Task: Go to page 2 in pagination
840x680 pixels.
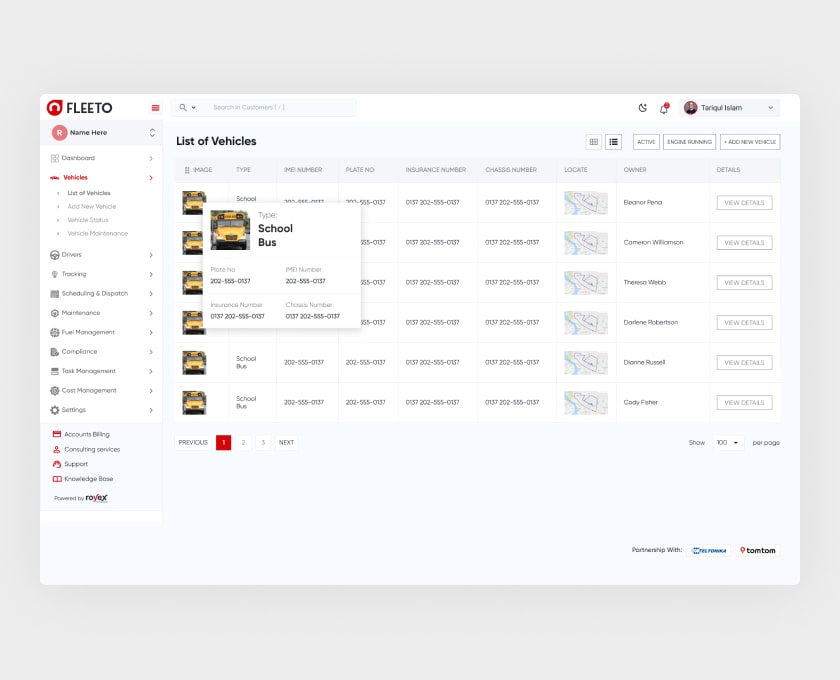Action: [x=243, y=442]
